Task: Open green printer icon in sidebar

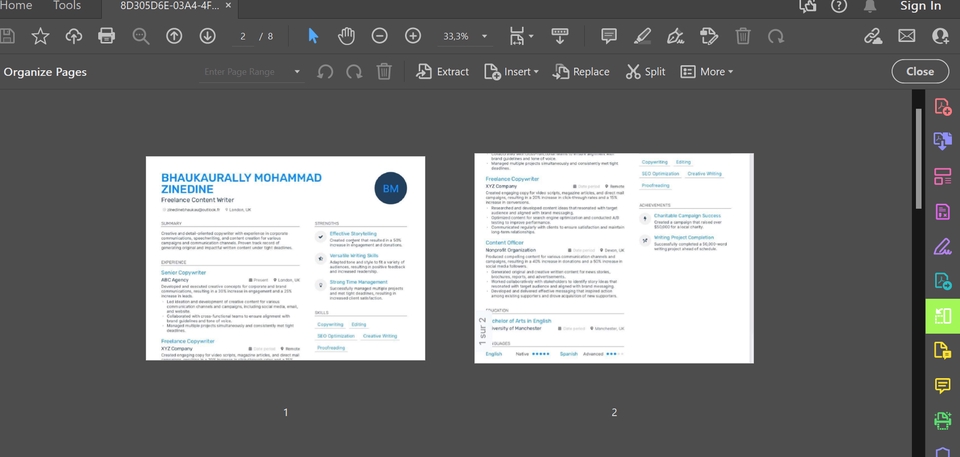Action: [x=942, y=420]
